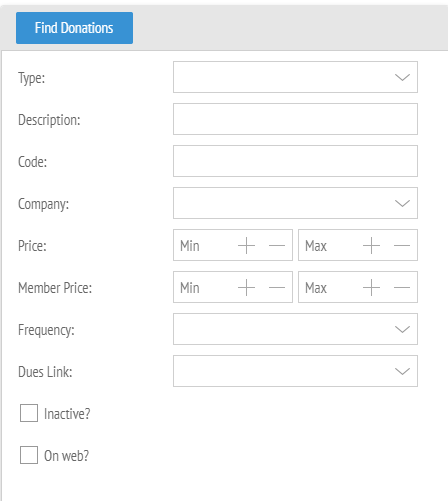Viewport: 448px width, 501px height.
Task: Increase Price Min with plus icon
Action: point(246,245)
